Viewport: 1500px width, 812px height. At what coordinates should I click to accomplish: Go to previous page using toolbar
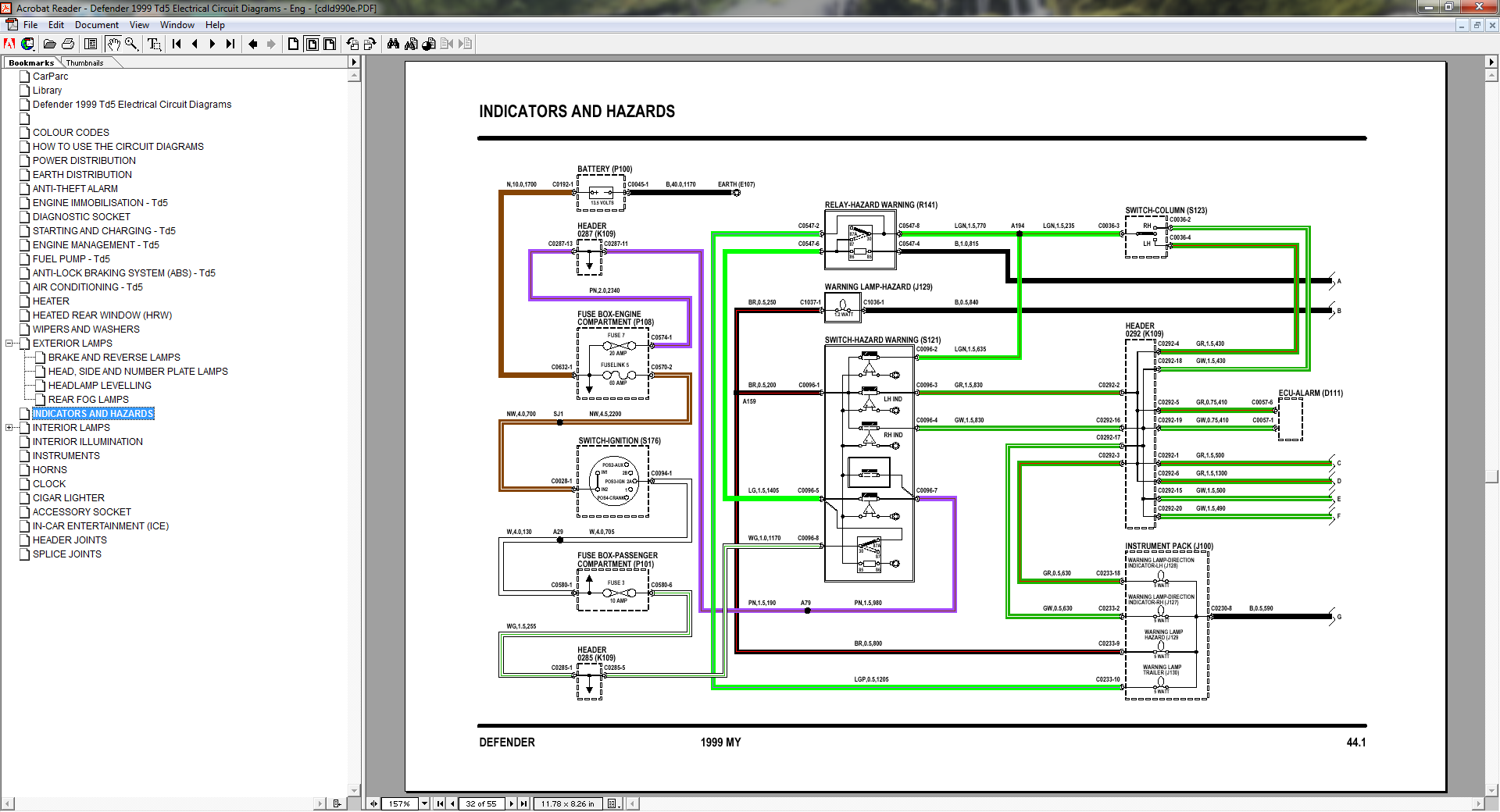point(195,44)
